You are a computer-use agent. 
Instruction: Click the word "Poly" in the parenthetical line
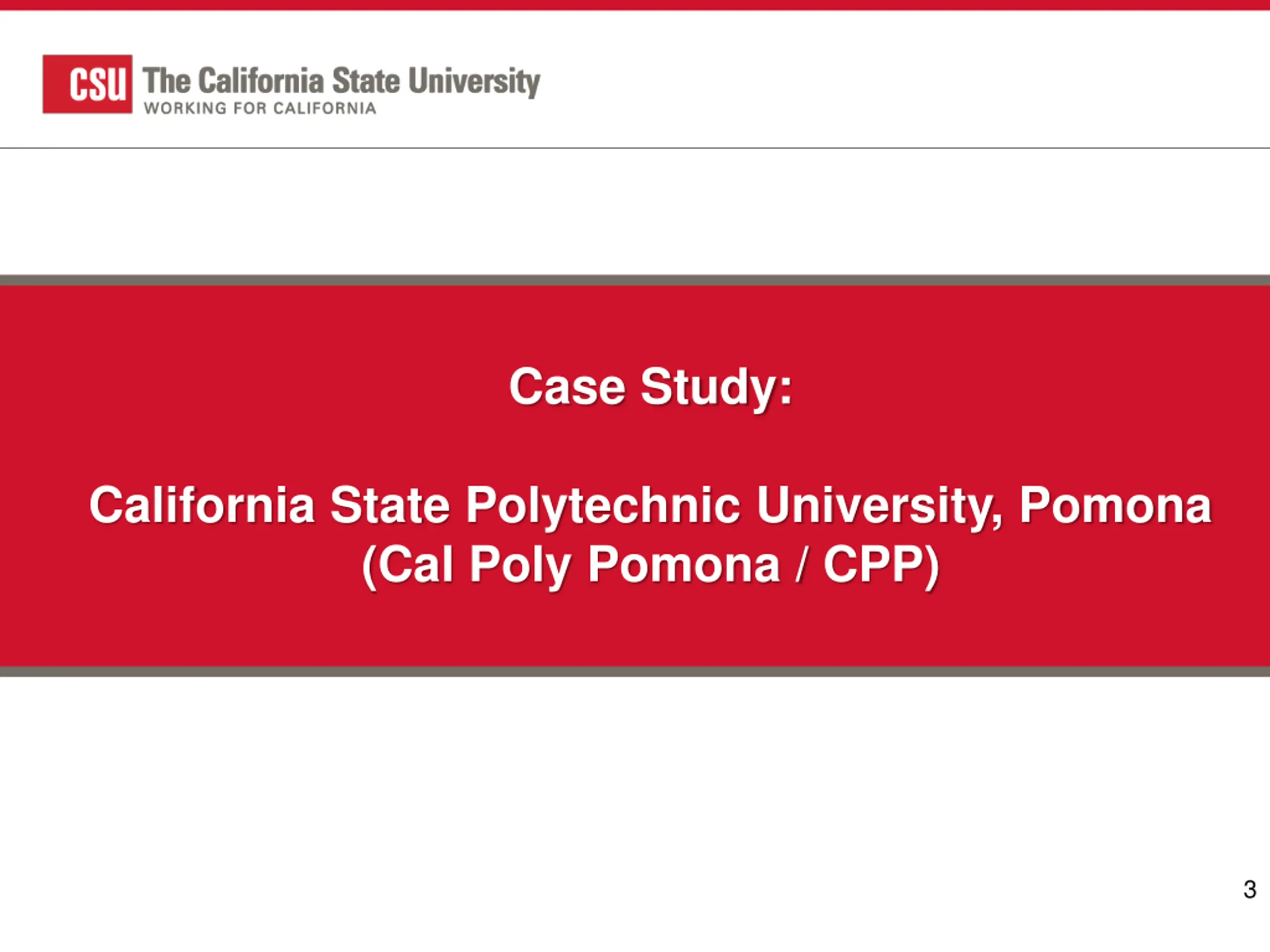[520, 566]
